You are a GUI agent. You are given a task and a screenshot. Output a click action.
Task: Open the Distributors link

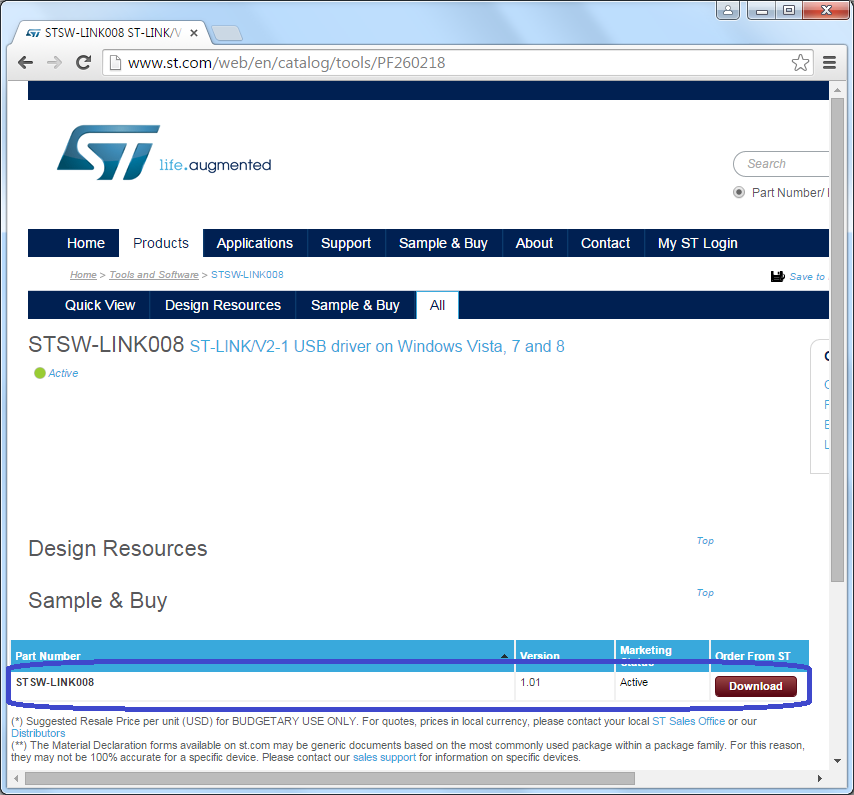(38, 733)
